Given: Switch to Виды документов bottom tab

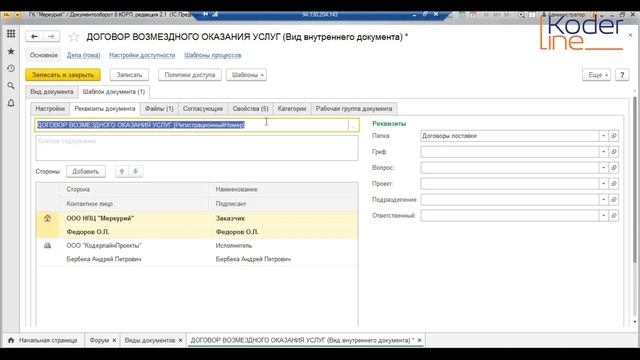Looking at the screenshot, I should pos(150,340).
